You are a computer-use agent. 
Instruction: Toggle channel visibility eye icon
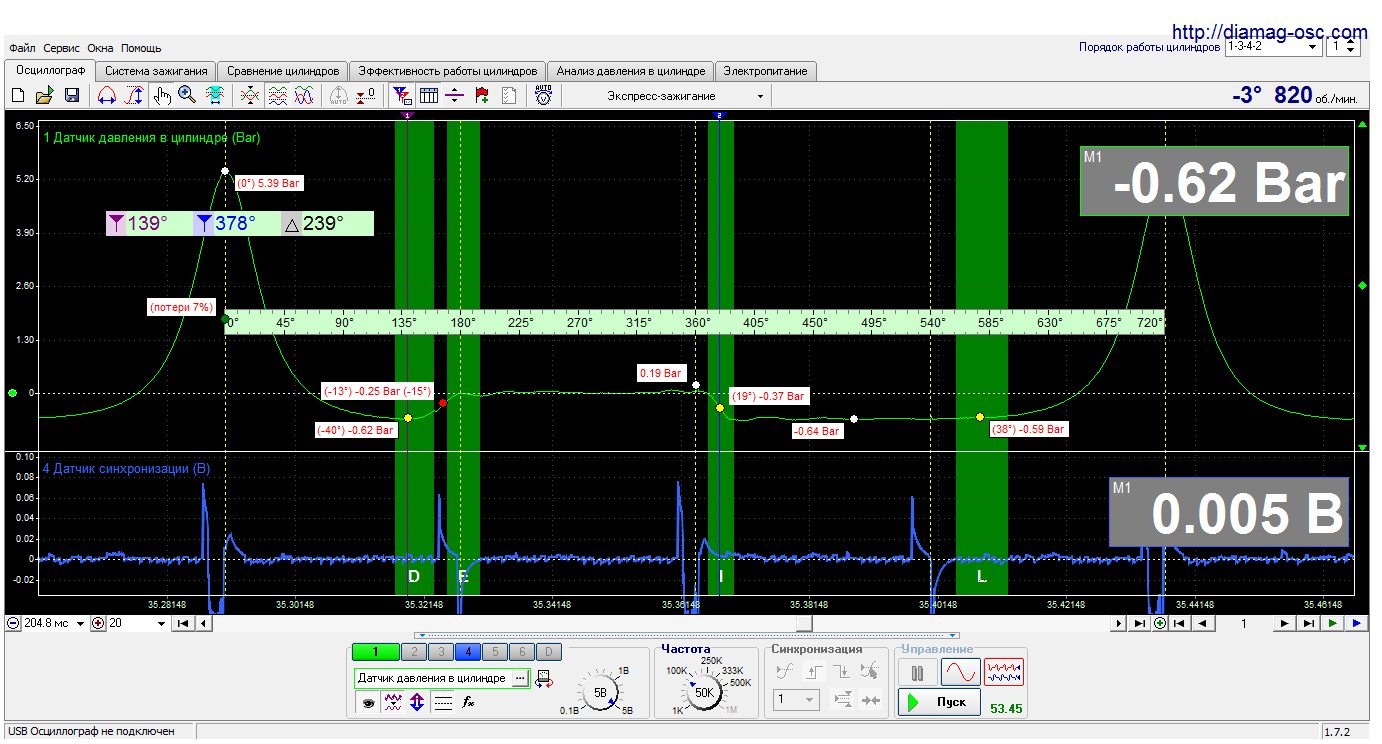[368, 703]
